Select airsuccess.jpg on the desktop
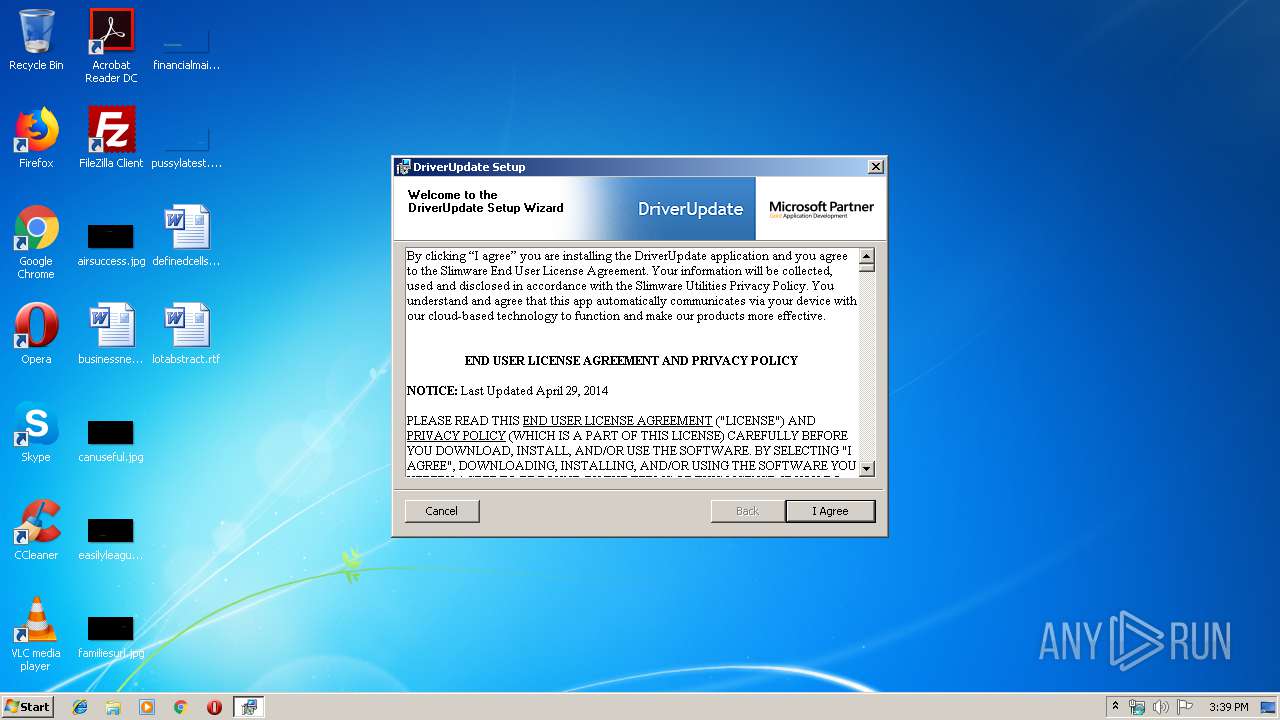Image resolution: width=1280 pixels, height=720 pixels. coord(111,245)
